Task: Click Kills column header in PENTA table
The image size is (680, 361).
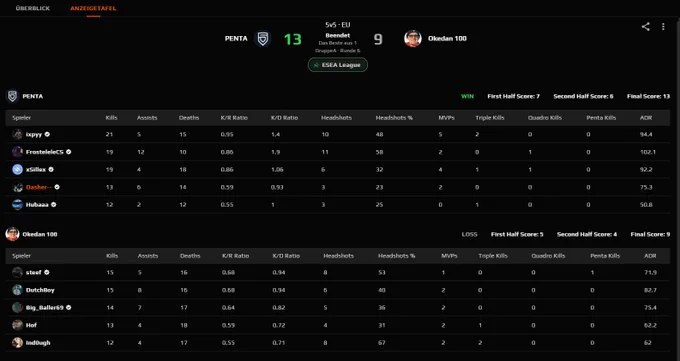Action: (111, 118)
